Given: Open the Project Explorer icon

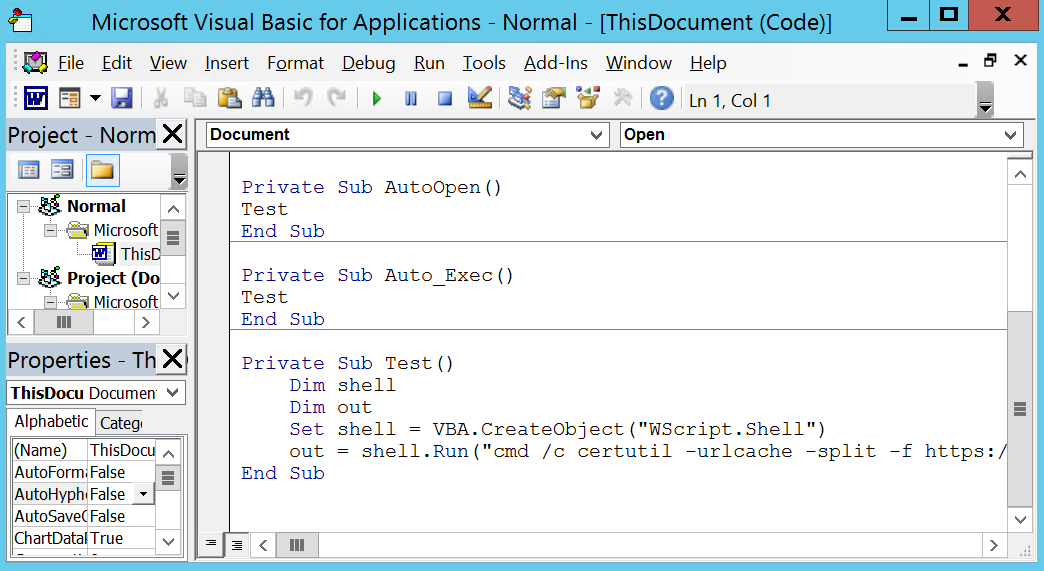Looking at the screenshot, I should click(x=519, y=100).
